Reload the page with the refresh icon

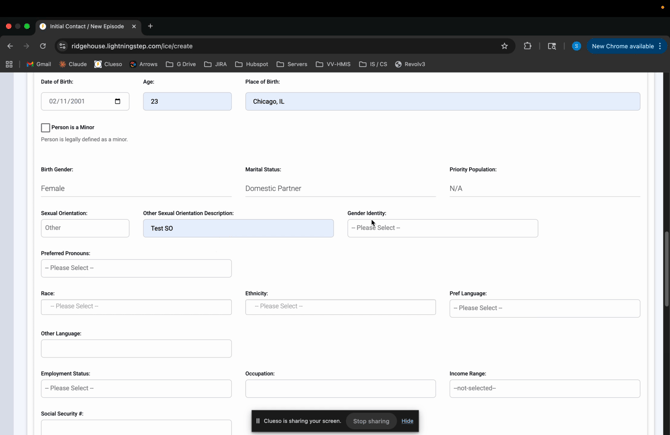pos(43,46)
